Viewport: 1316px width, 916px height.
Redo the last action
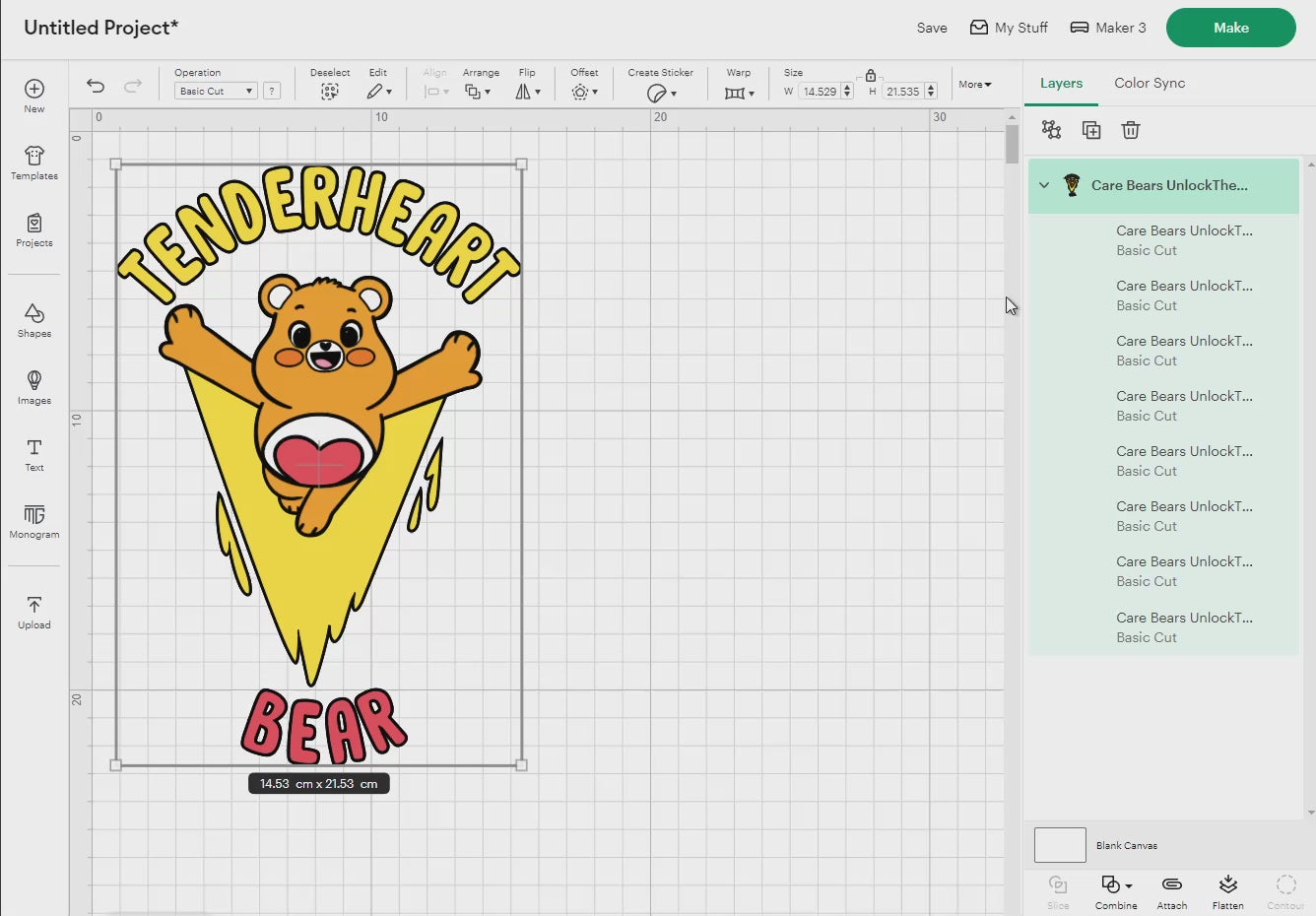click(x=133, y=86)
